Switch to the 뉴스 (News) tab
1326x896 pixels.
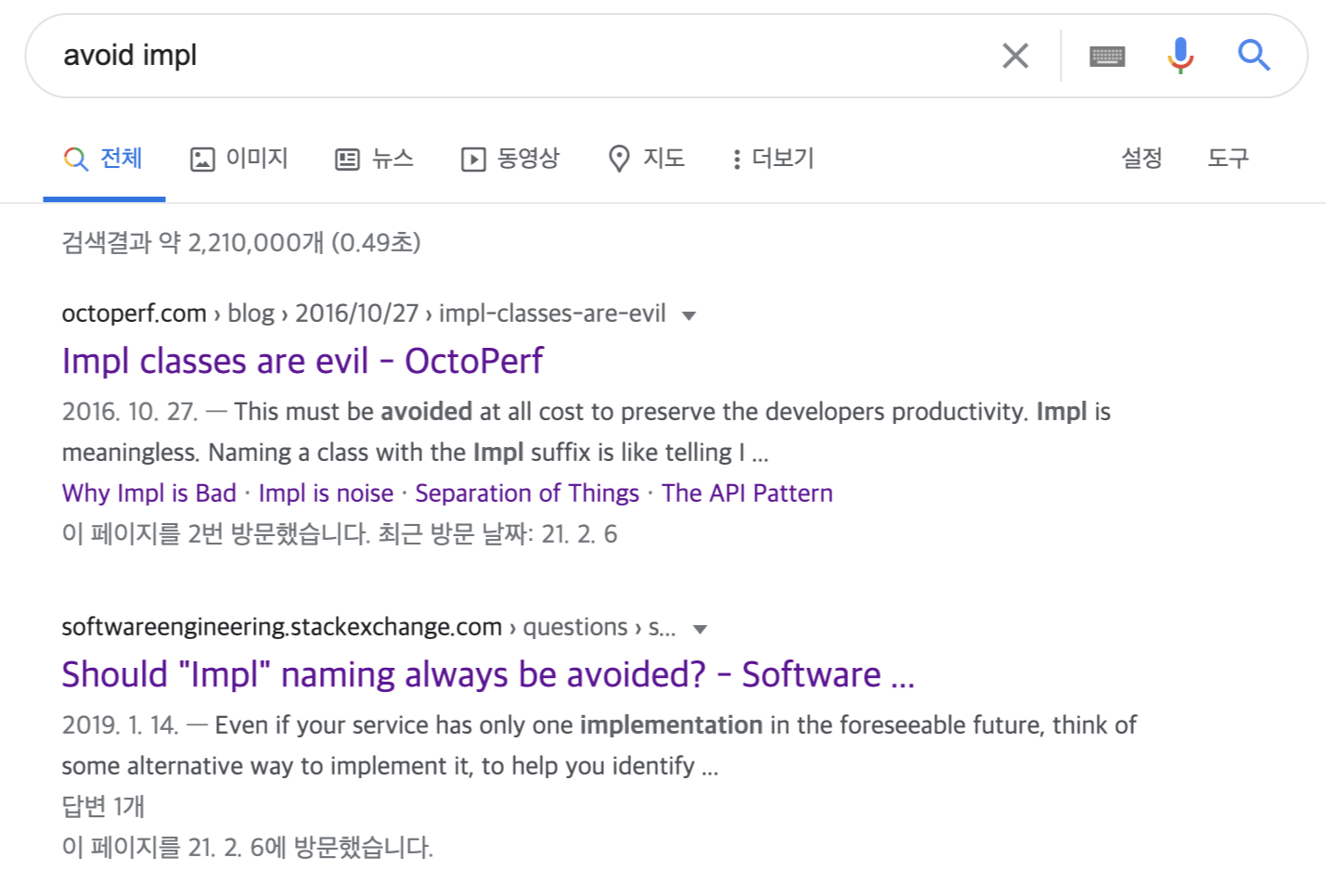[x=374, y=159]
